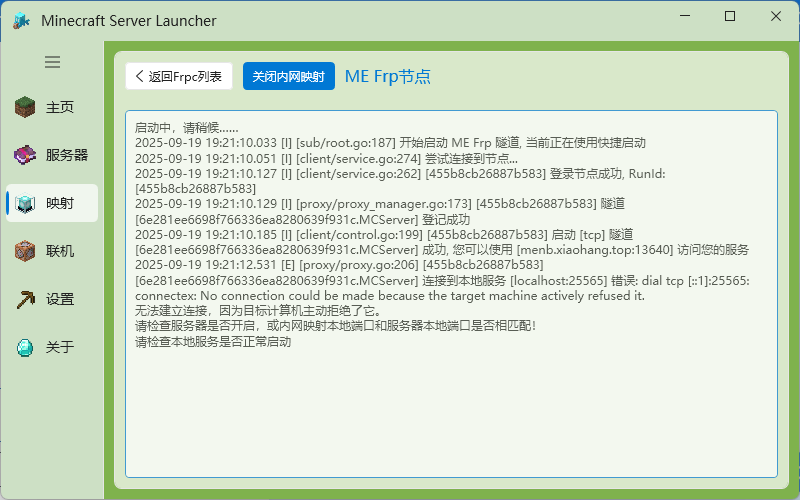Click the diamond About icon
The image size is (800, 500).
[x=25, y=347]
